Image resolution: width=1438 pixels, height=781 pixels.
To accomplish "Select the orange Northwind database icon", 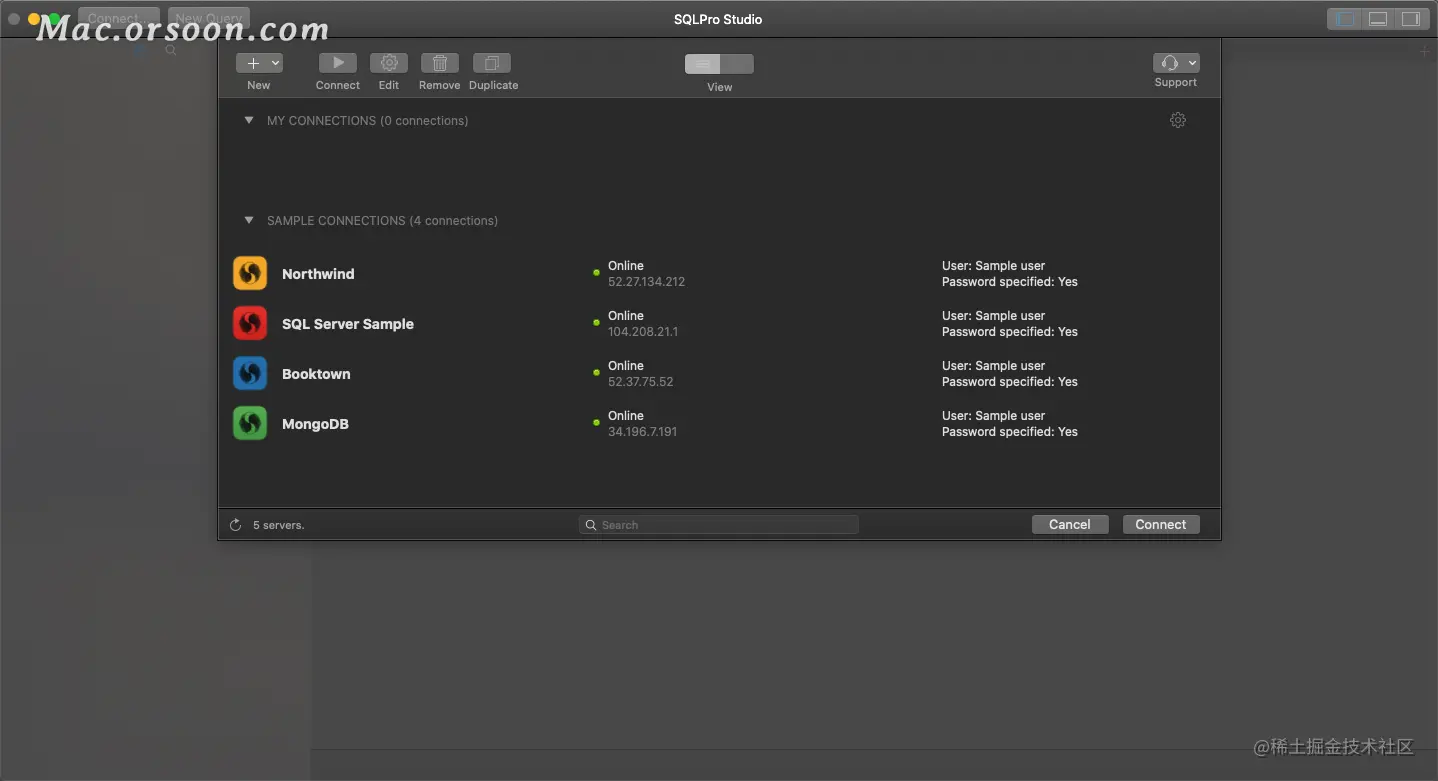I will tap(250, 273).
